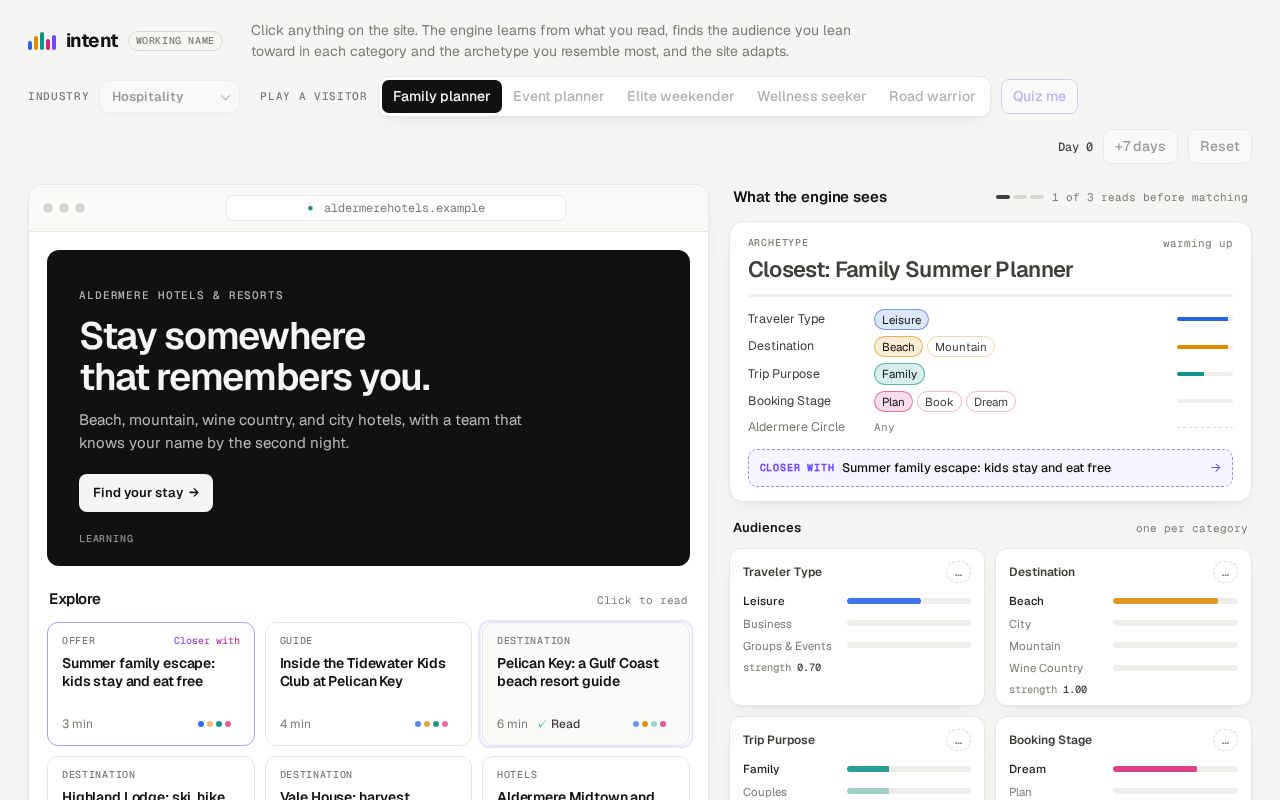
Task: Select the Dream booking stage chip
Action: (x=990, y=402)
